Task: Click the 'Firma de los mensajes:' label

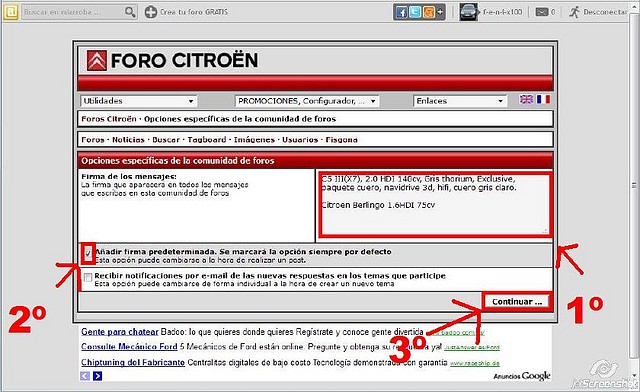Action: coord(129,176)
